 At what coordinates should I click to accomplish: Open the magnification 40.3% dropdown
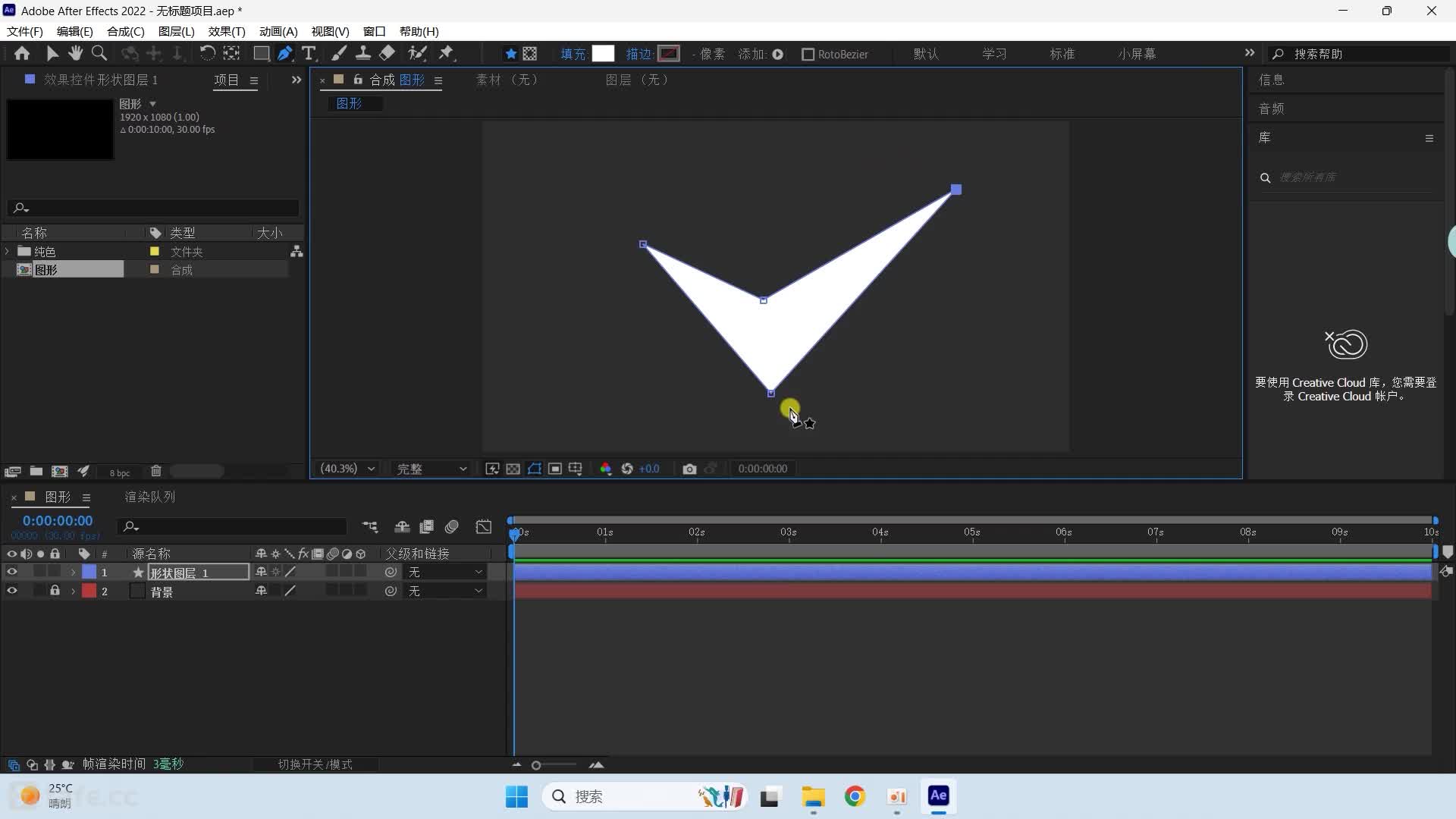pyautogui.click(x=347, y=469)
